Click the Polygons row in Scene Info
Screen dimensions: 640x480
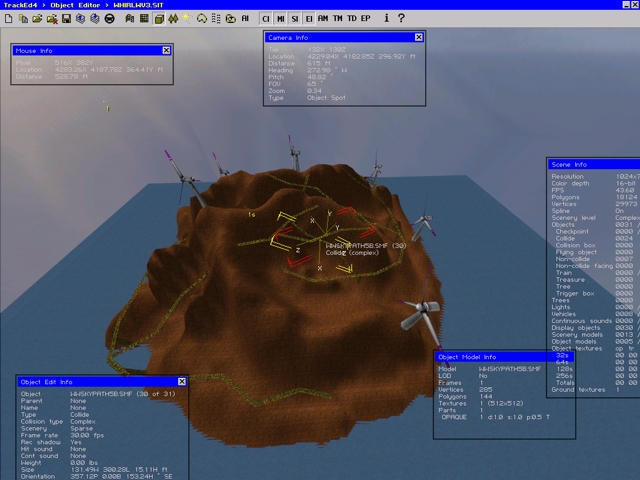tap(594, 197)
